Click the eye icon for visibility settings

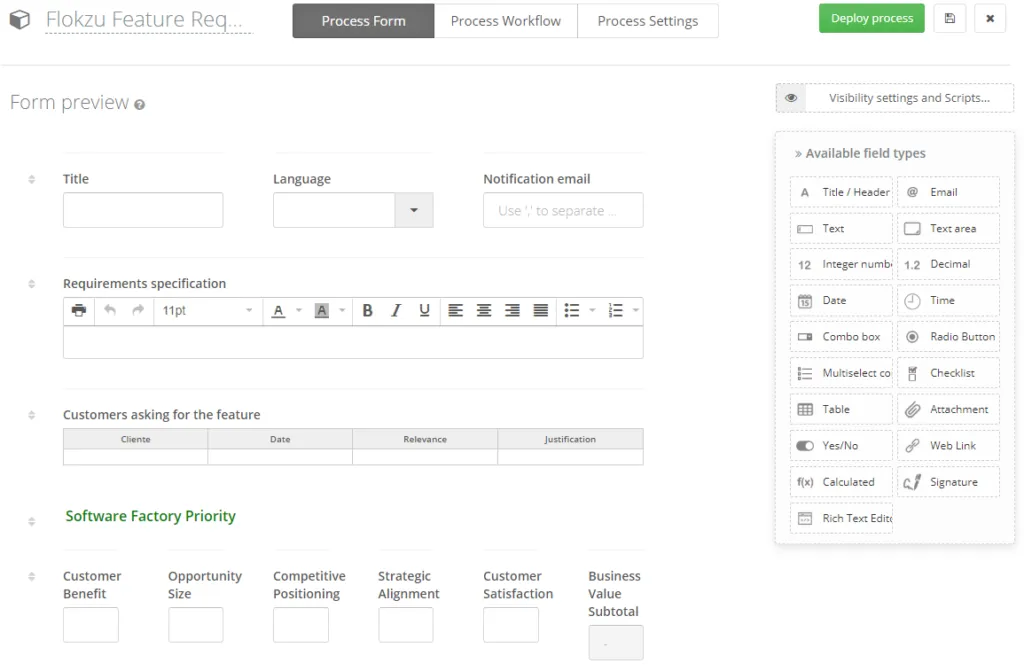click(x=791, y=98)
